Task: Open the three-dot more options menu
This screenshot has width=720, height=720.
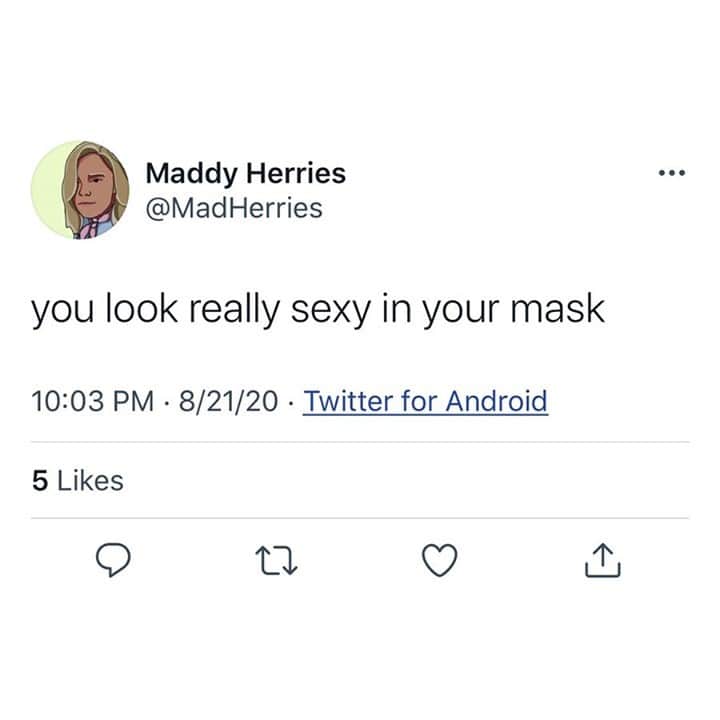Action: (x=672, y=173)
